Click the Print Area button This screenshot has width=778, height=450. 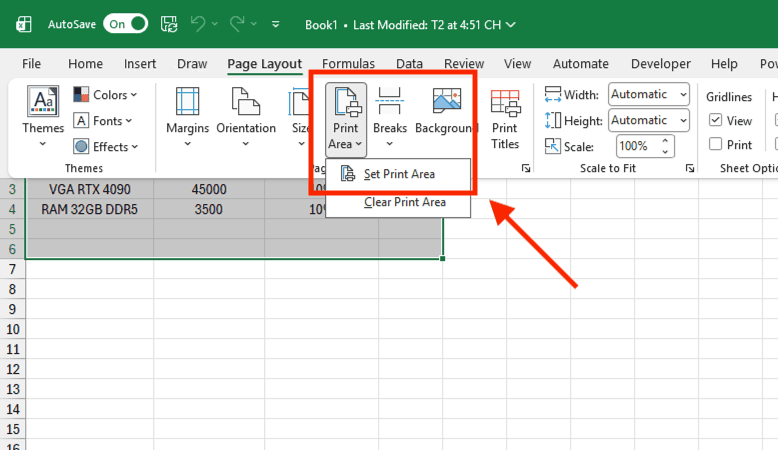pyautogui.click(x=346, y=118)
